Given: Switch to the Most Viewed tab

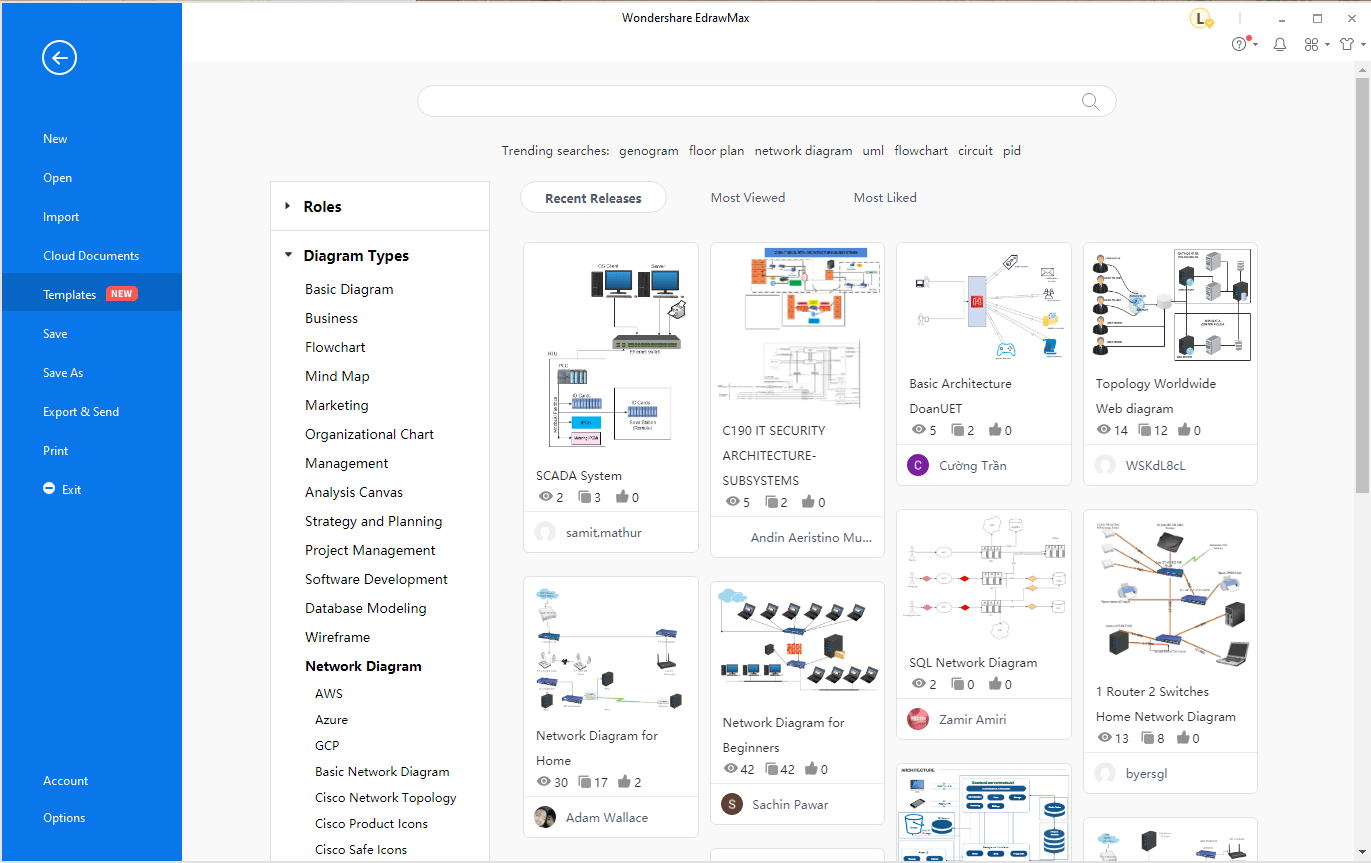Looking at the screenshot, I should click(x=747, y=198).
